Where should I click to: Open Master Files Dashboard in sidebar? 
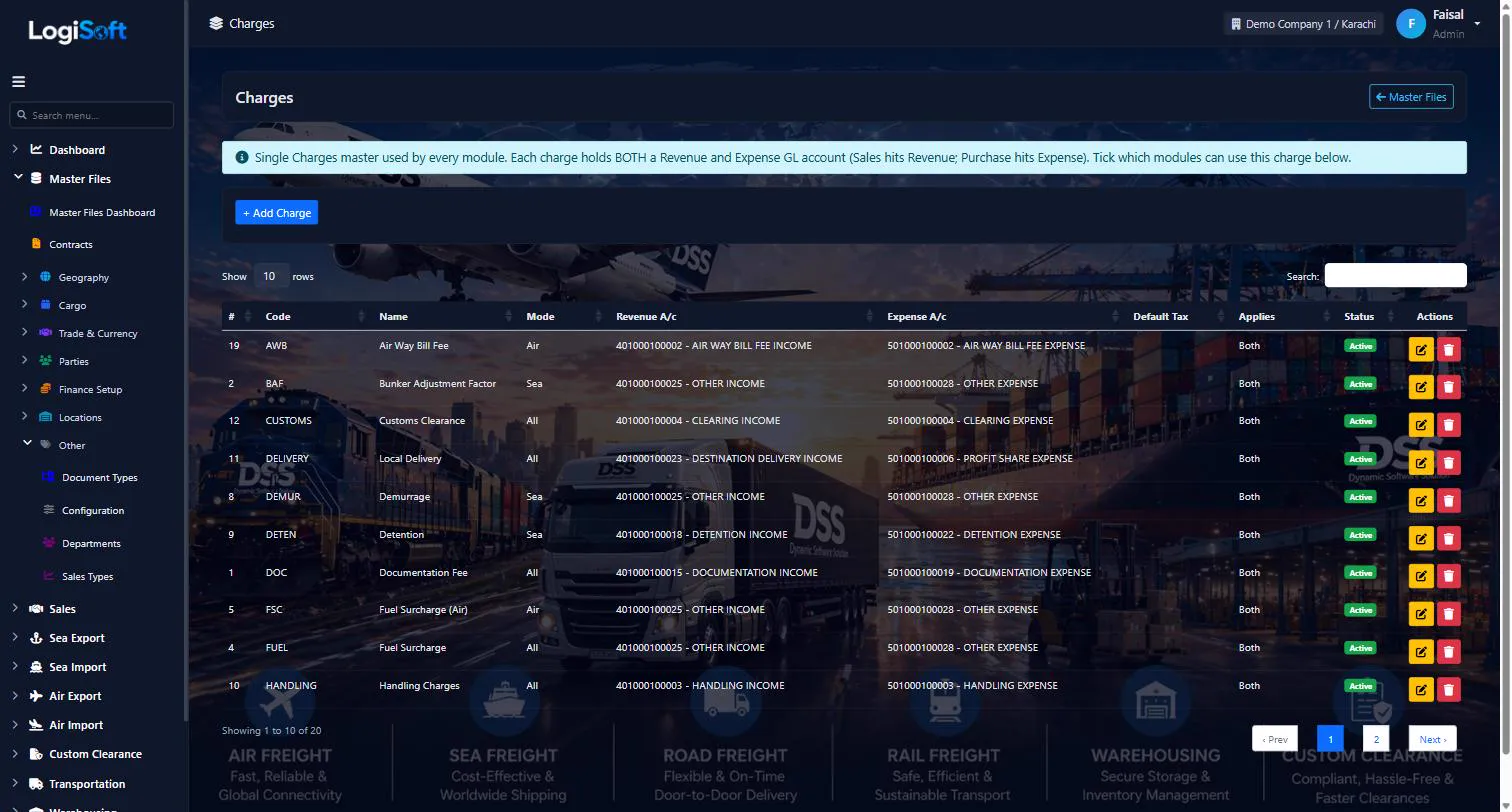click(x=101, y=212)
